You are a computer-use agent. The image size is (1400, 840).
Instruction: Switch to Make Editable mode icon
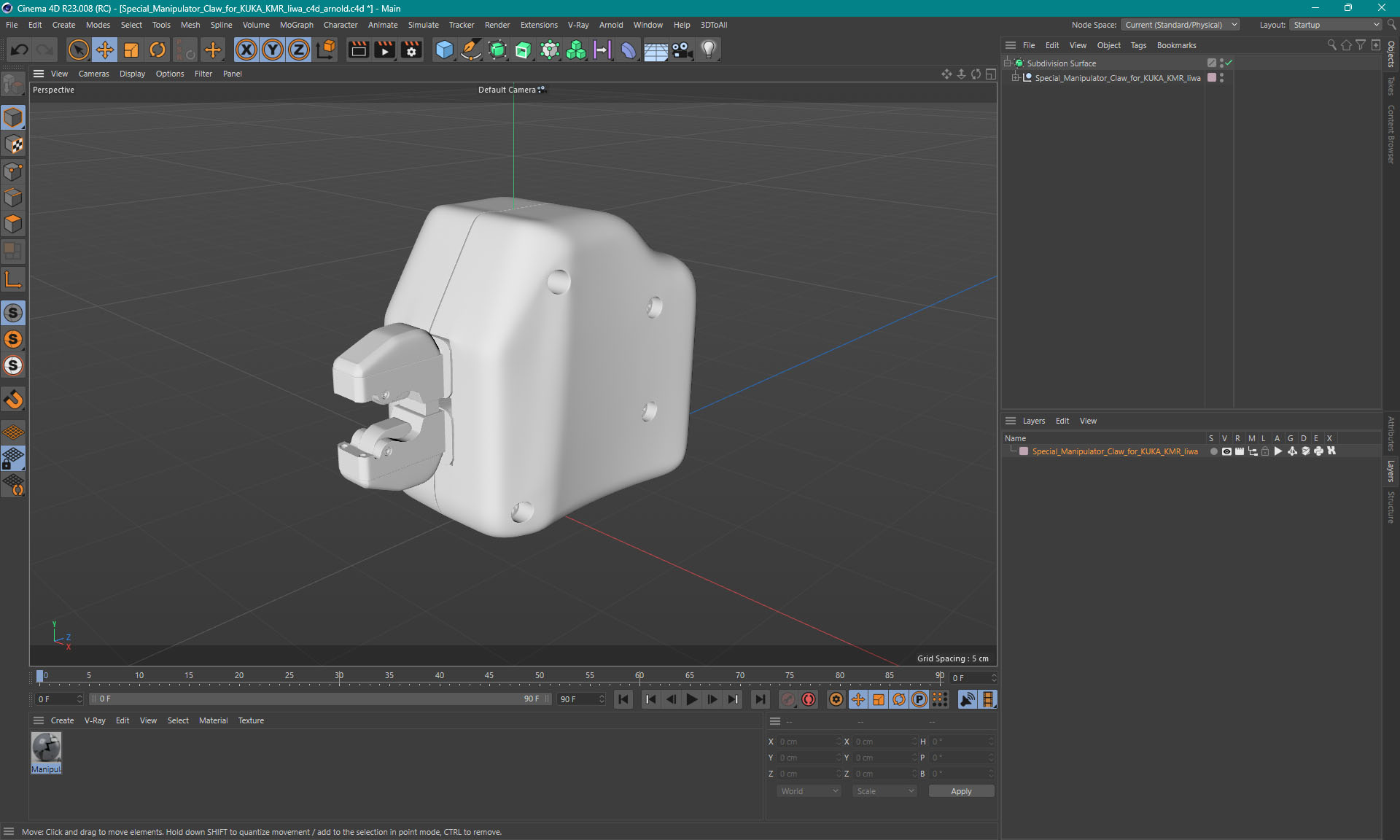pos(13,85)
